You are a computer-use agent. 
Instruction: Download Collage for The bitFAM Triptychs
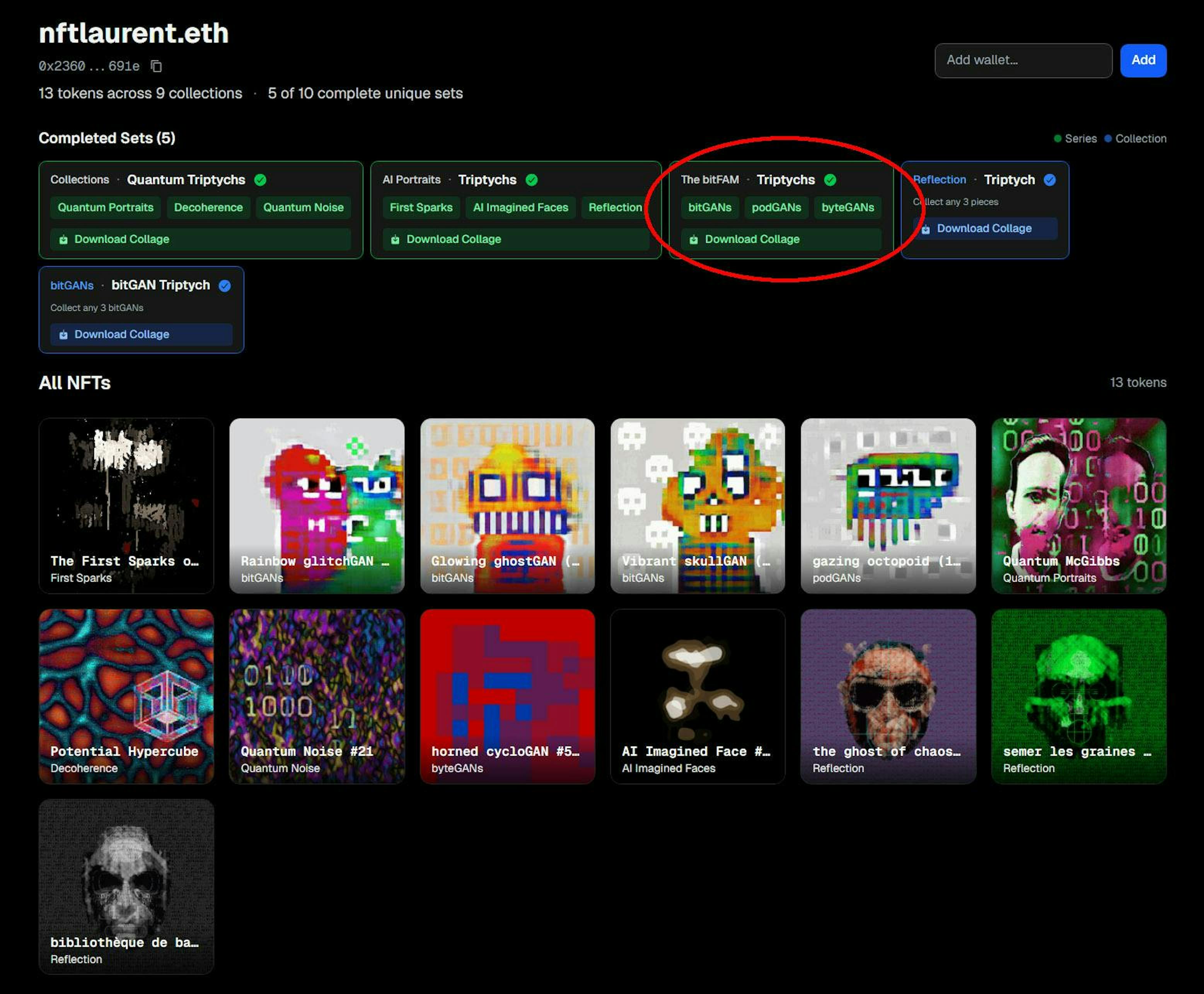coord(752,239)
